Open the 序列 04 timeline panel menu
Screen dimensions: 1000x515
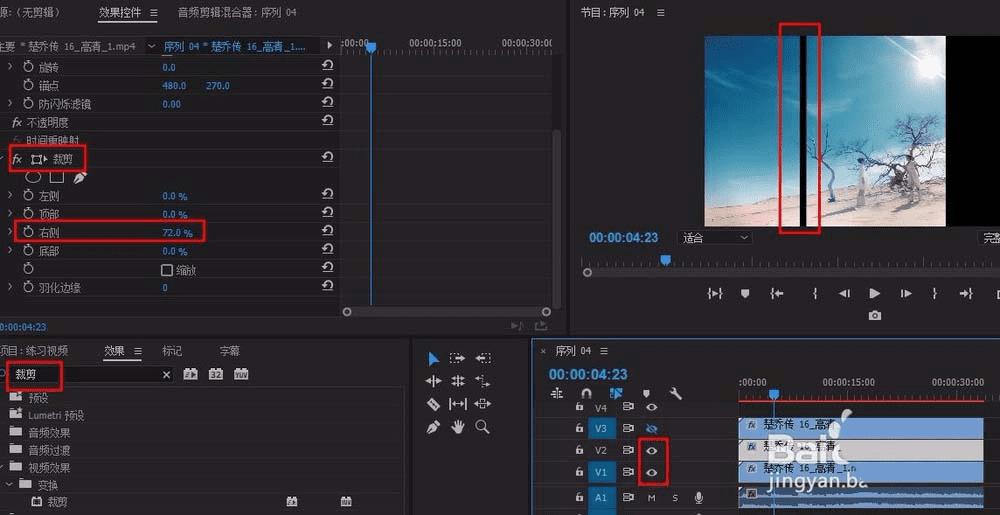(604, 351)
